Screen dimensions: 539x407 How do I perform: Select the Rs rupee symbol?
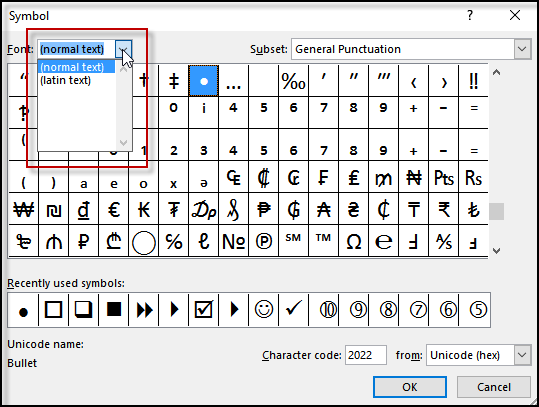point(473,177)
